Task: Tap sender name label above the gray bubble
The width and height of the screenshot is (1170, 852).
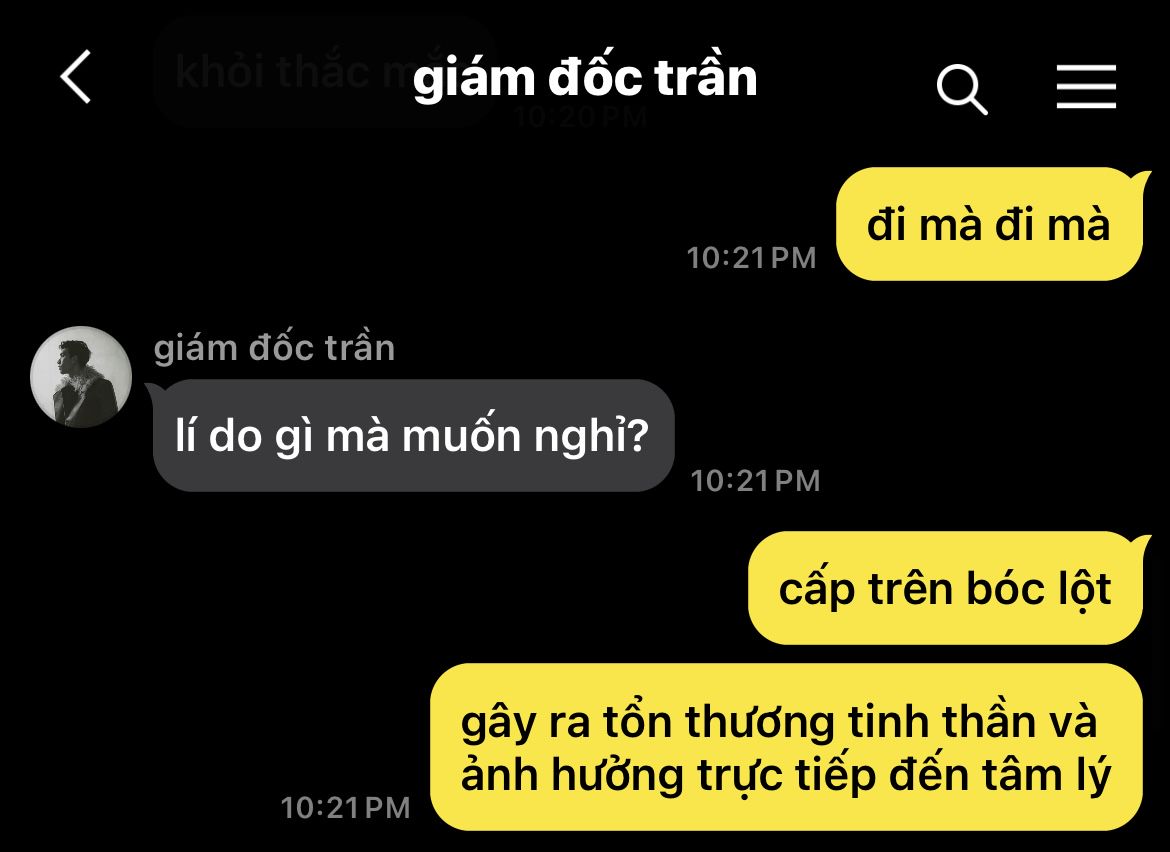Action: pos(274,348)
